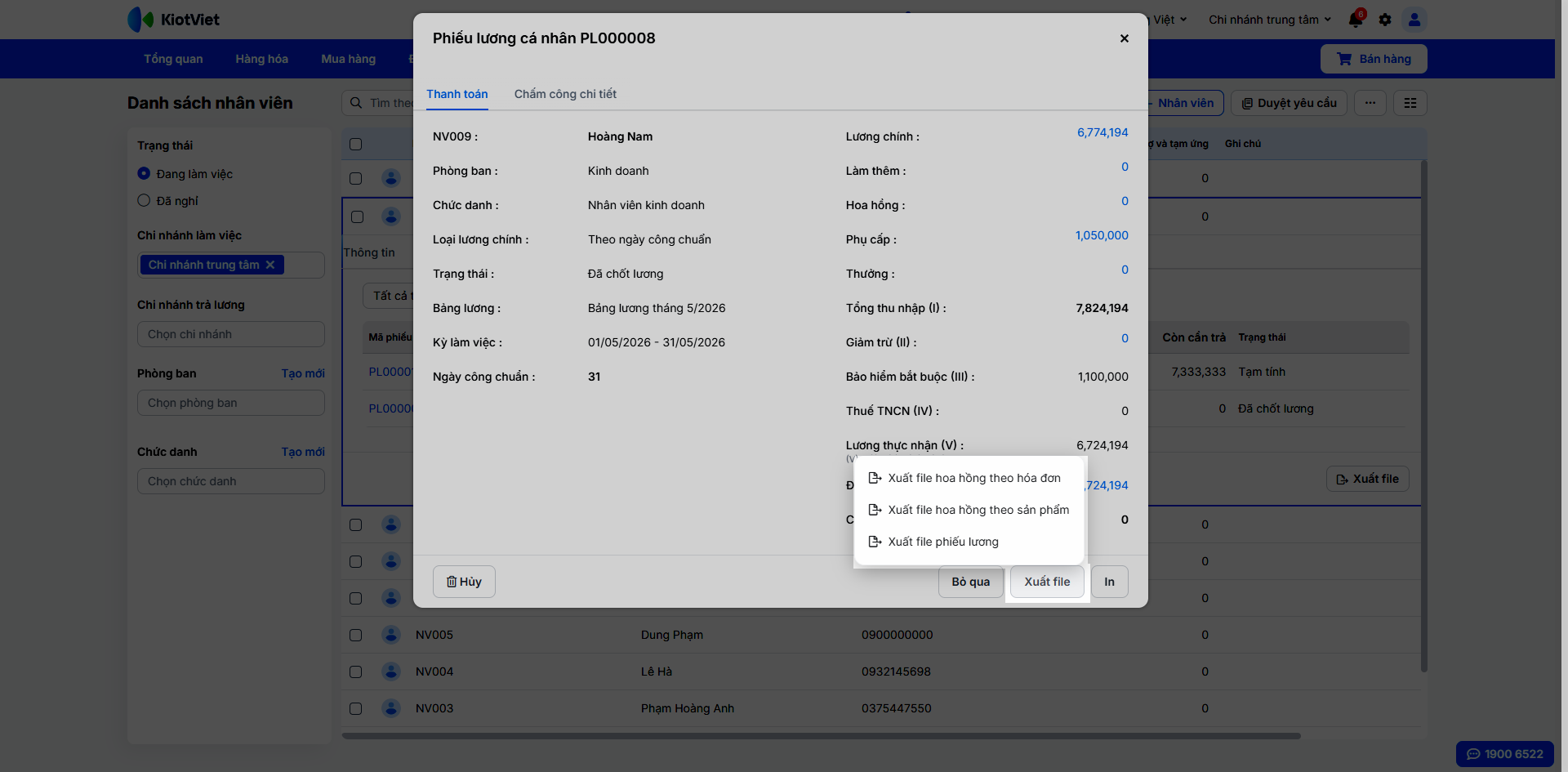The image size is (1568, 772).
Task: Click the Làm thêm value 0
Action: pos(1125,167)
